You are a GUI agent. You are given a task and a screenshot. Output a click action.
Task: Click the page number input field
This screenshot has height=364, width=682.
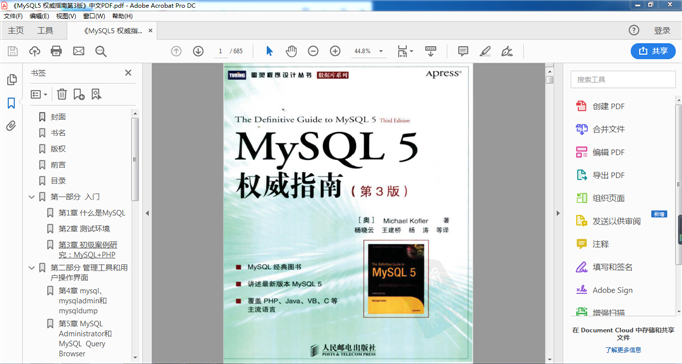coord(221,51)
